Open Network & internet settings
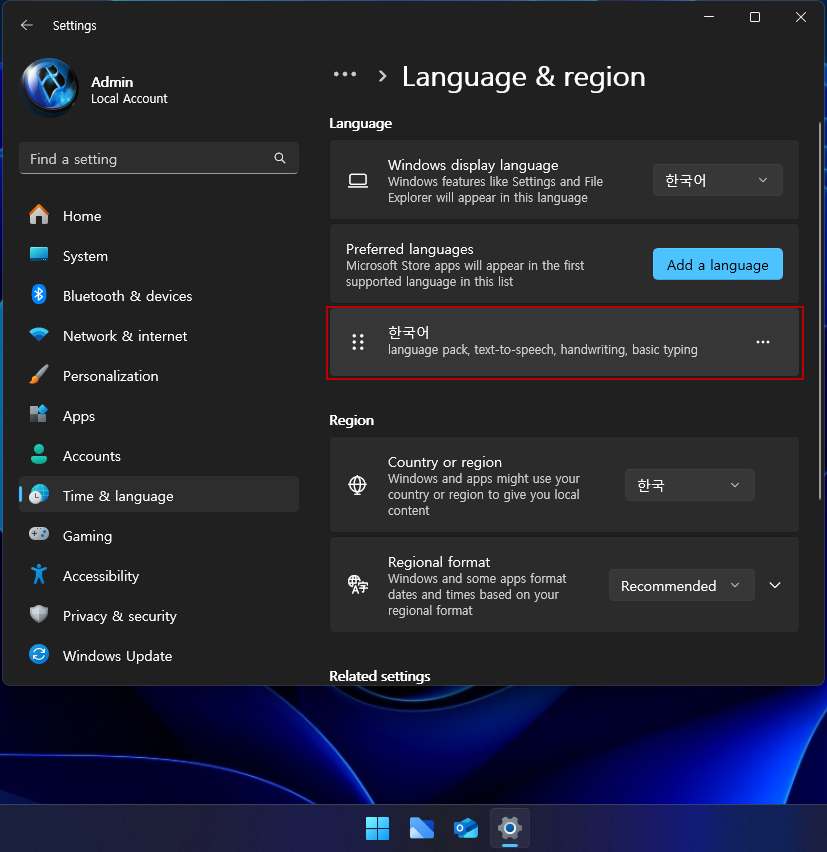The image size is (827, 852). (159, 336)
